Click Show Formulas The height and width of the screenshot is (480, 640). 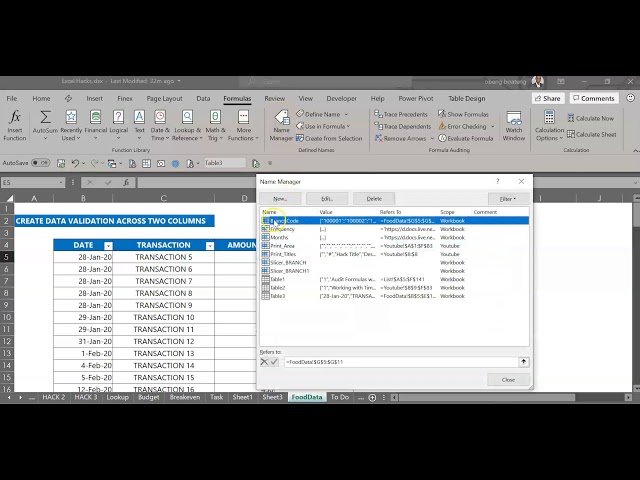pyautogui.click(x=463, y=114)
